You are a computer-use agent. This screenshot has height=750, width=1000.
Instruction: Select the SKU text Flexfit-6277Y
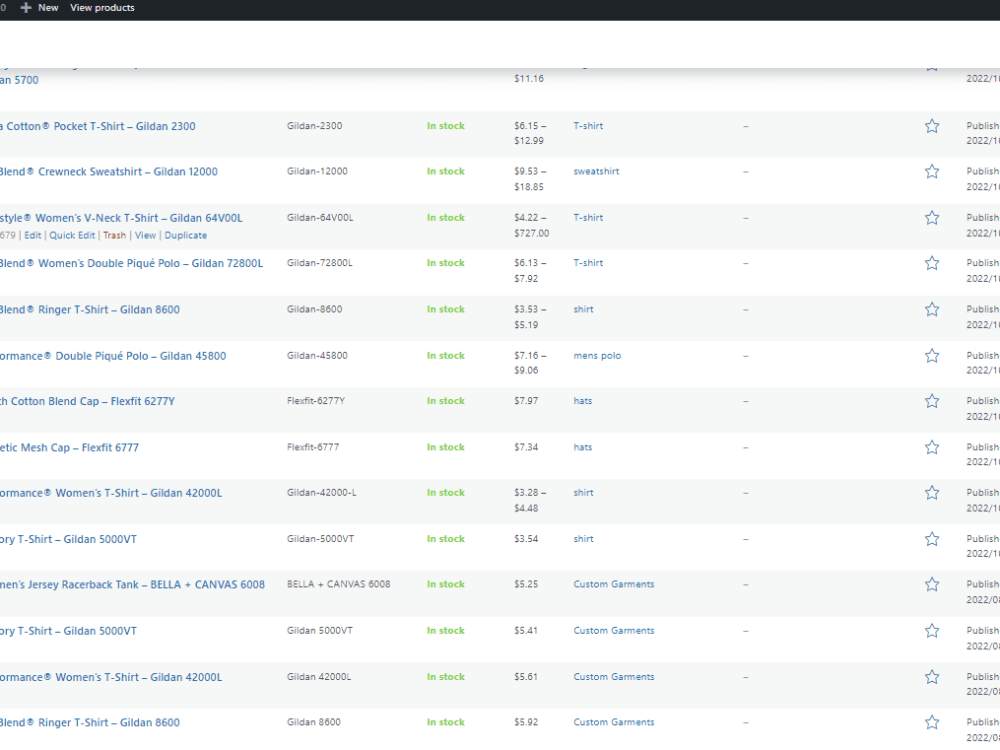316,401
